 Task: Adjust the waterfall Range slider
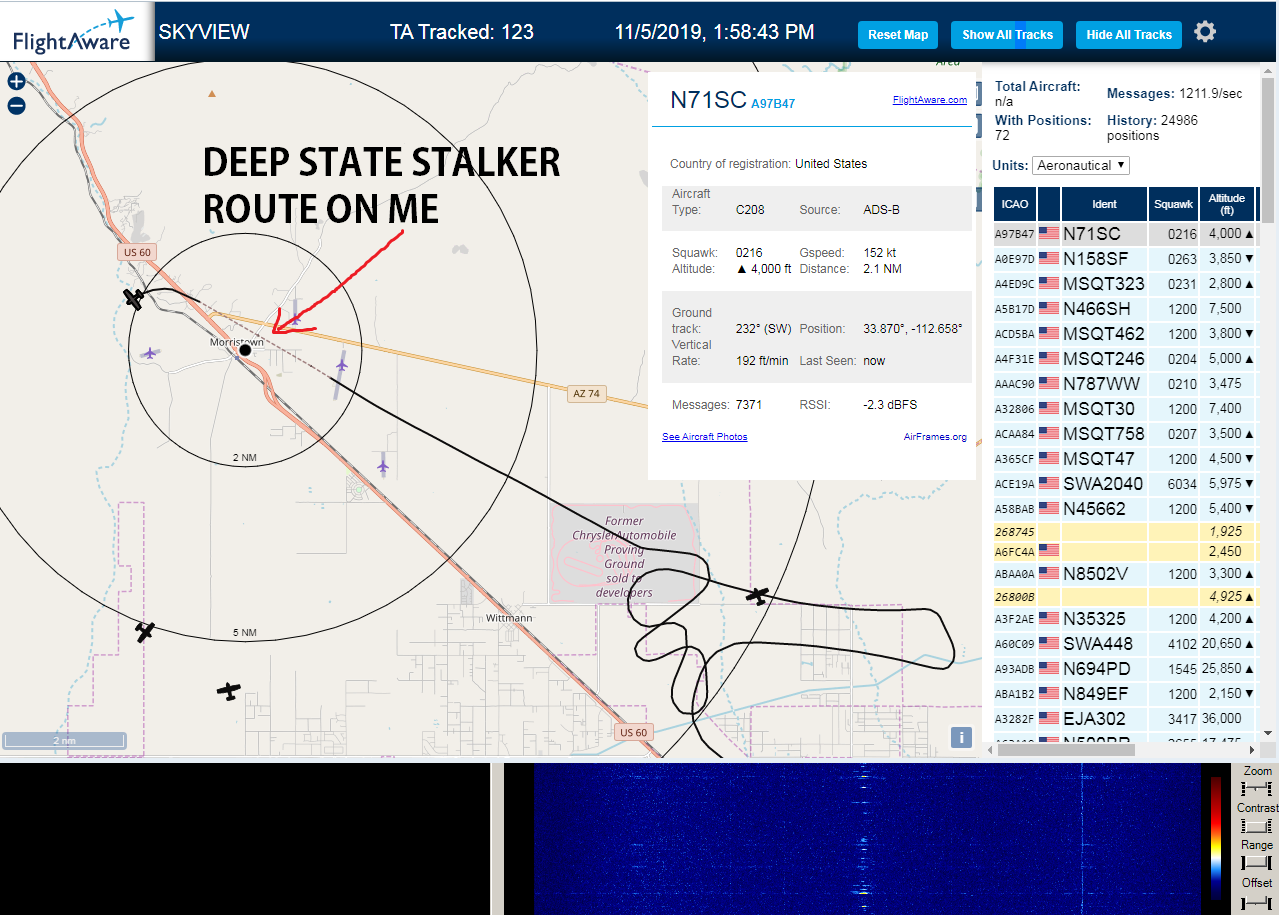1255,863
